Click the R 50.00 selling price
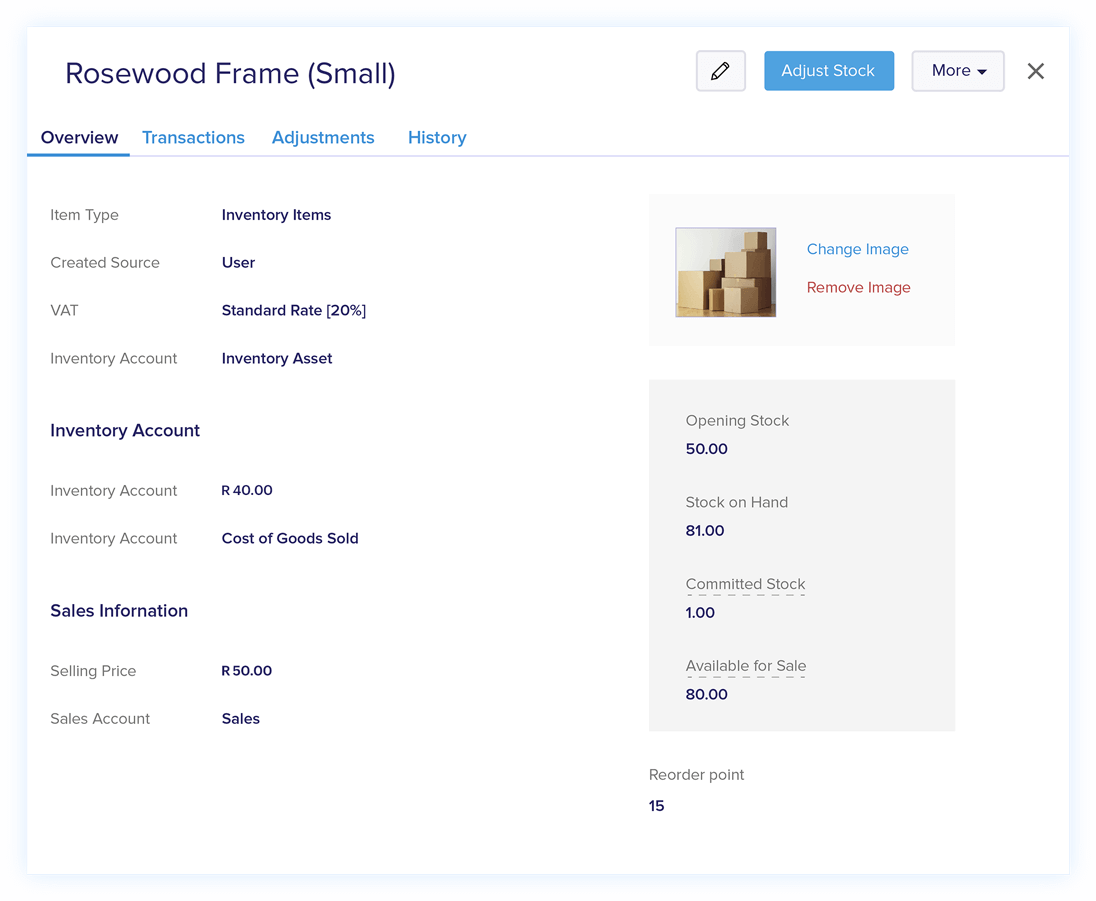Image resolution: width=1096 pixels, height=901 pixels. (246, 671)
